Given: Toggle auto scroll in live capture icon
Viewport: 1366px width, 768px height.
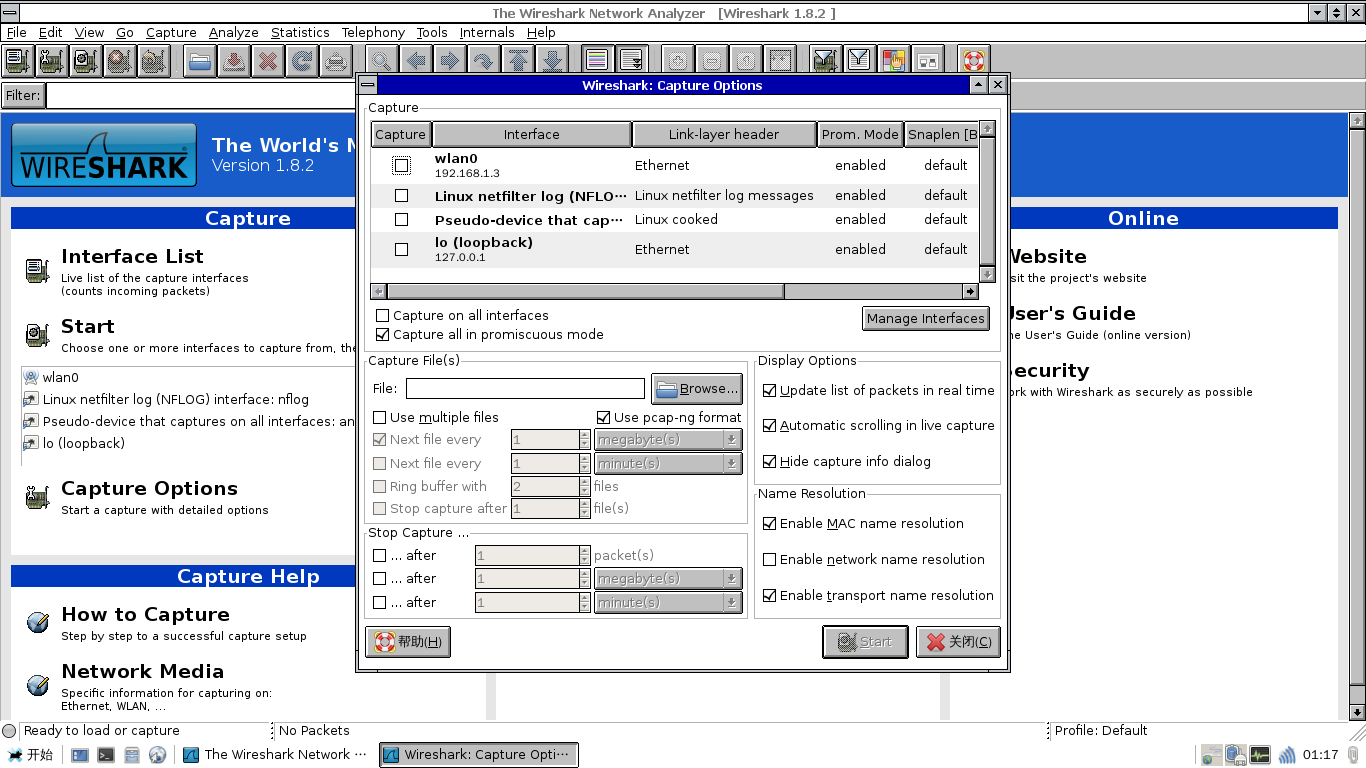Looking at the screenshot, I should coord(632,61).
